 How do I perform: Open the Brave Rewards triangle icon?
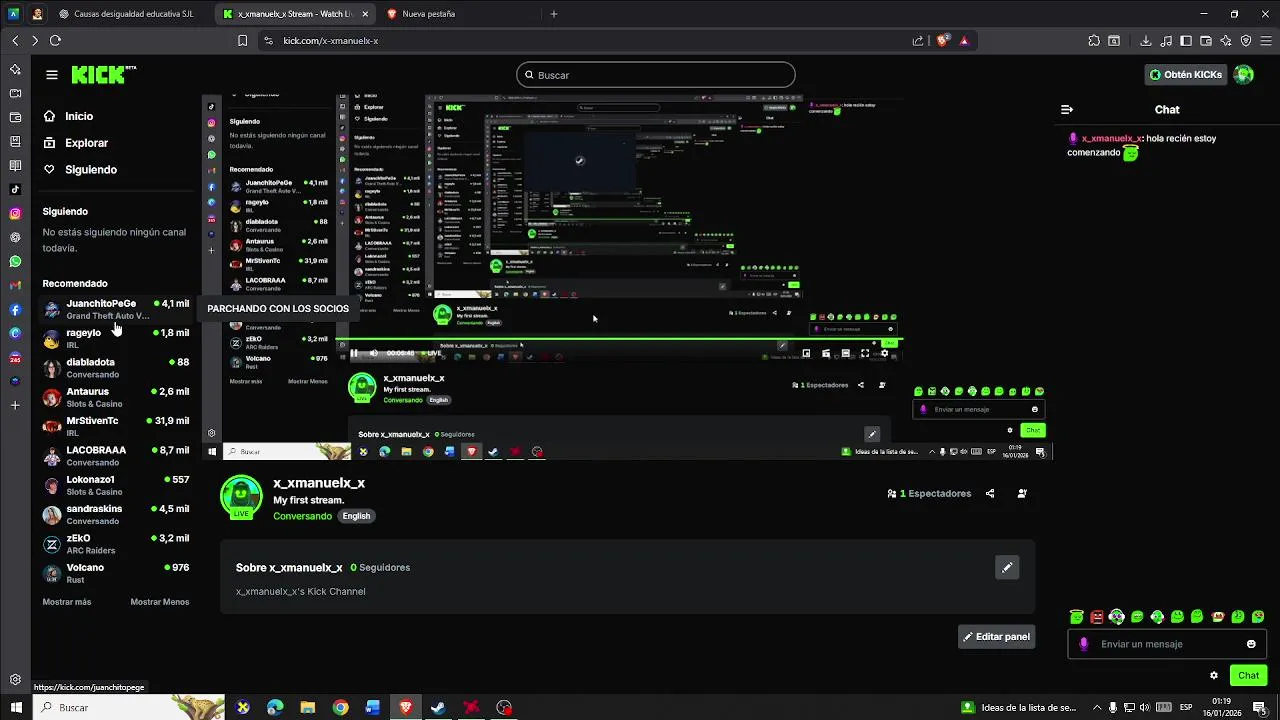coord(964,41)
